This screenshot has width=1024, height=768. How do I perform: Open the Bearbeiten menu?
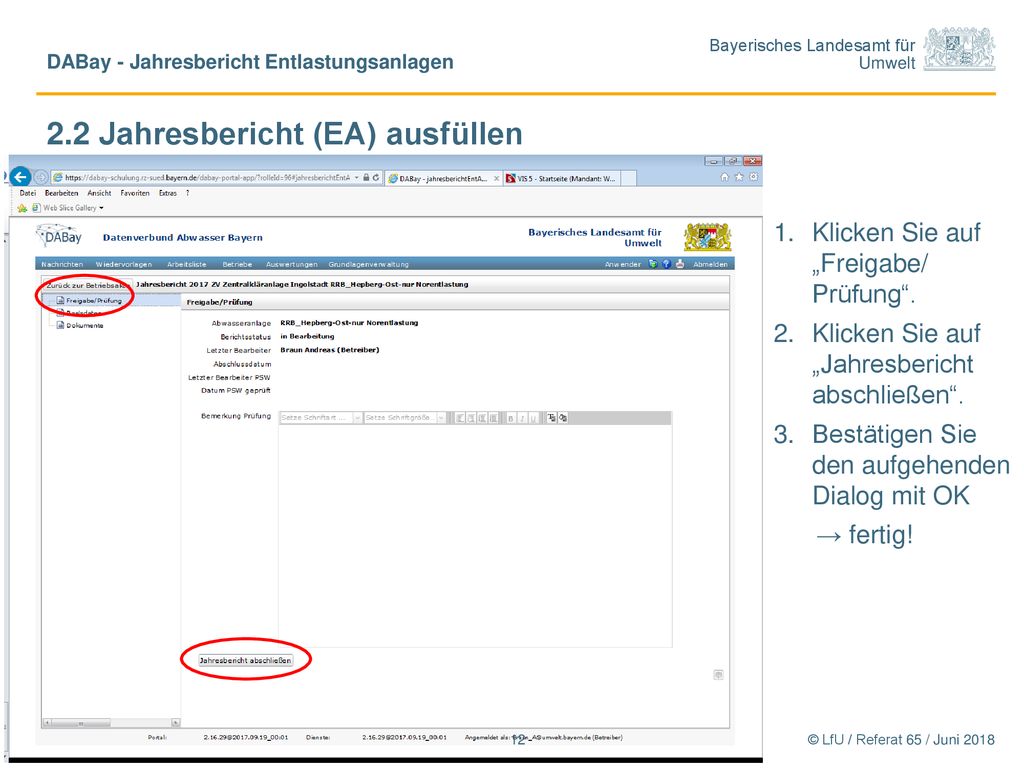click(61, 193)
